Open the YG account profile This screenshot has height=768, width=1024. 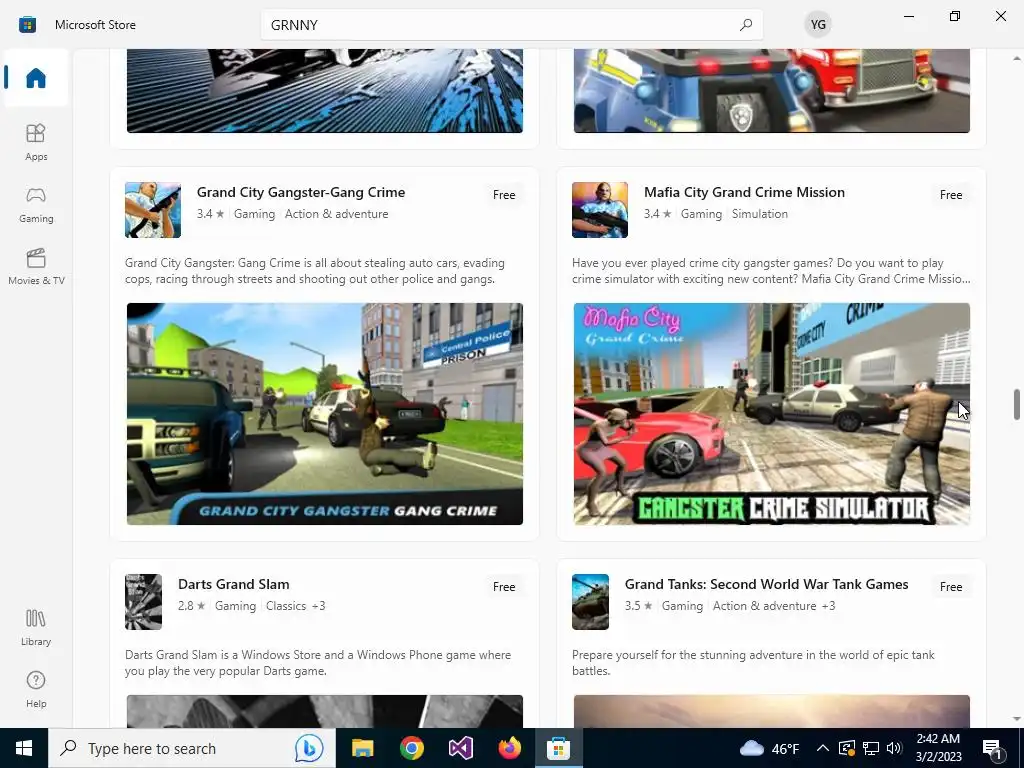[818, 25]
